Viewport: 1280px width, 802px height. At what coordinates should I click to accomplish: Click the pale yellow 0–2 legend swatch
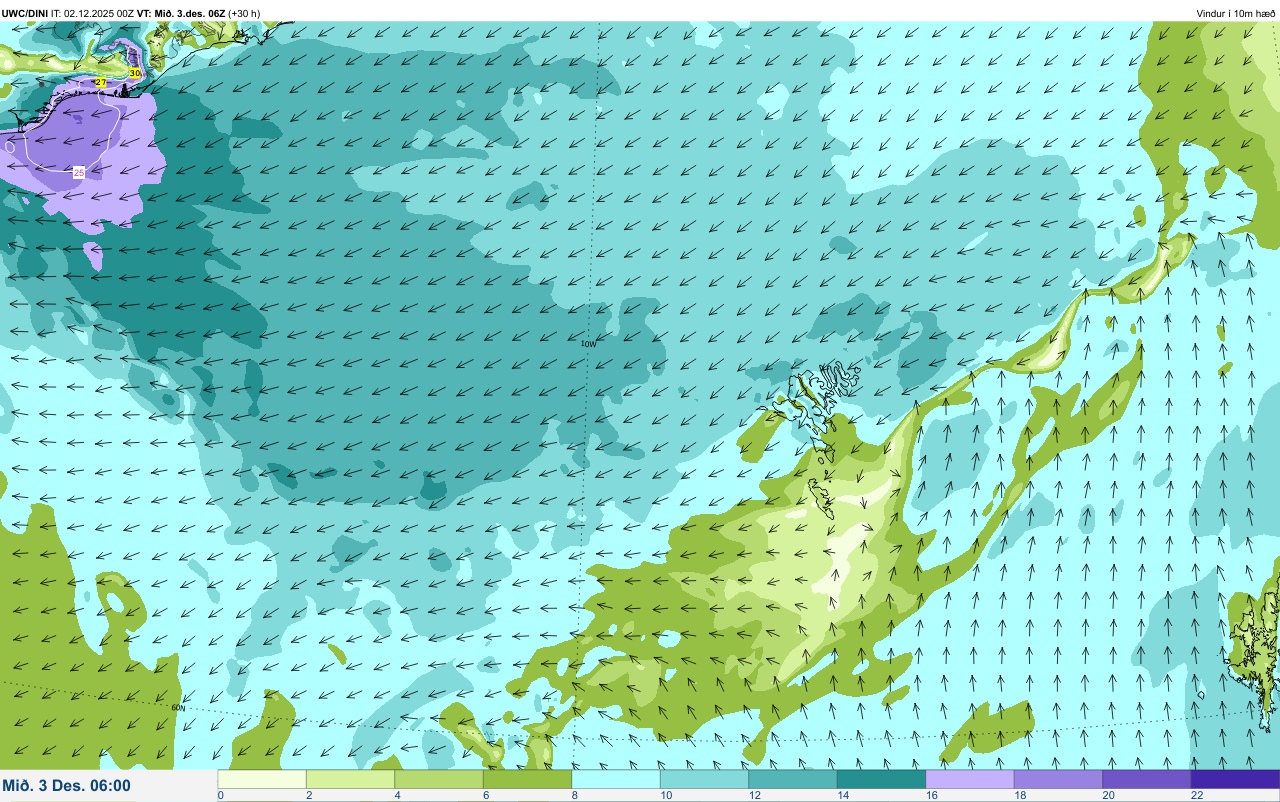[x=262, y=779]
